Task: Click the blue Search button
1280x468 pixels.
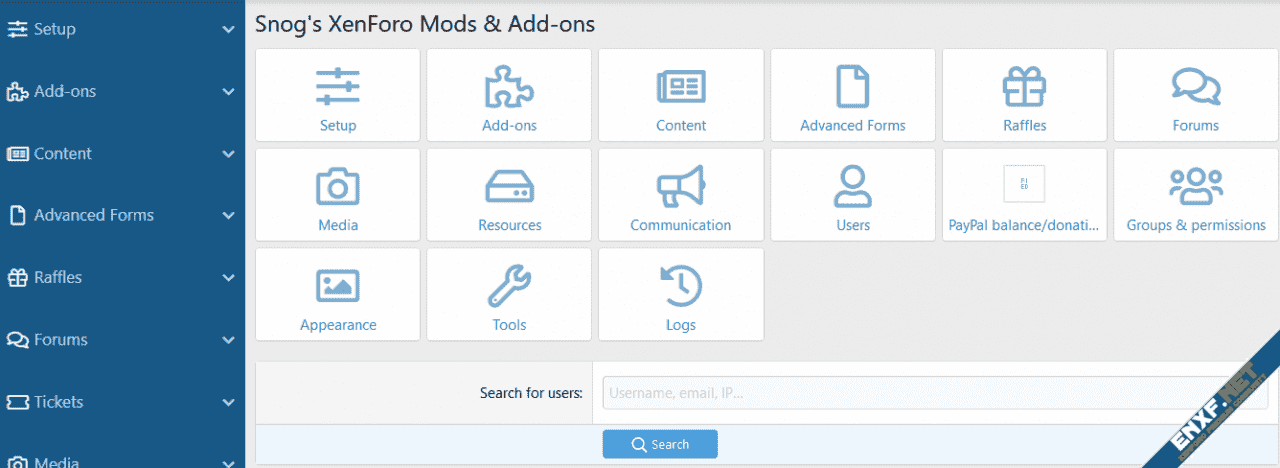Action: coord(660,444)
